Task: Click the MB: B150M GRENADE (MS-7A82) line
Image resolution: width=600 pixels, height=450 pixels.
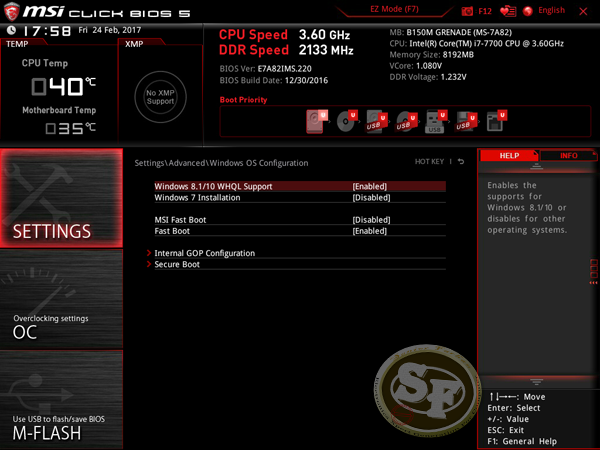Action: click(x=450, y=32)
